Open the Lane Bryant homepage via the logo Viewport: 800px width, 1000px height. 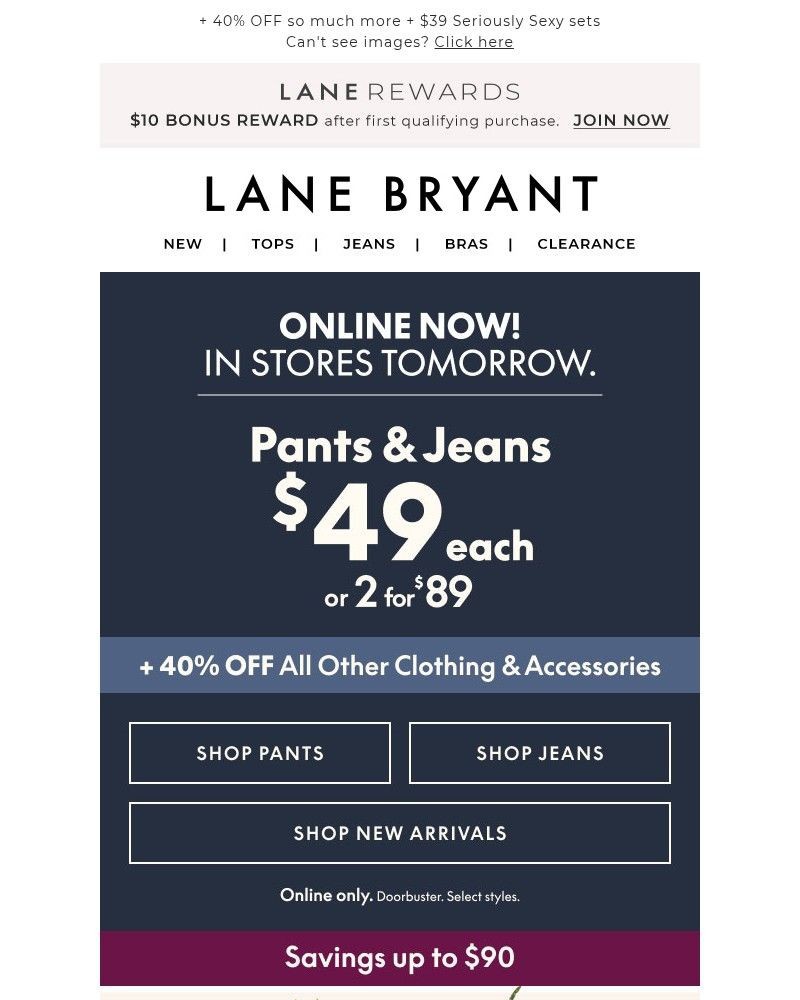399,193
